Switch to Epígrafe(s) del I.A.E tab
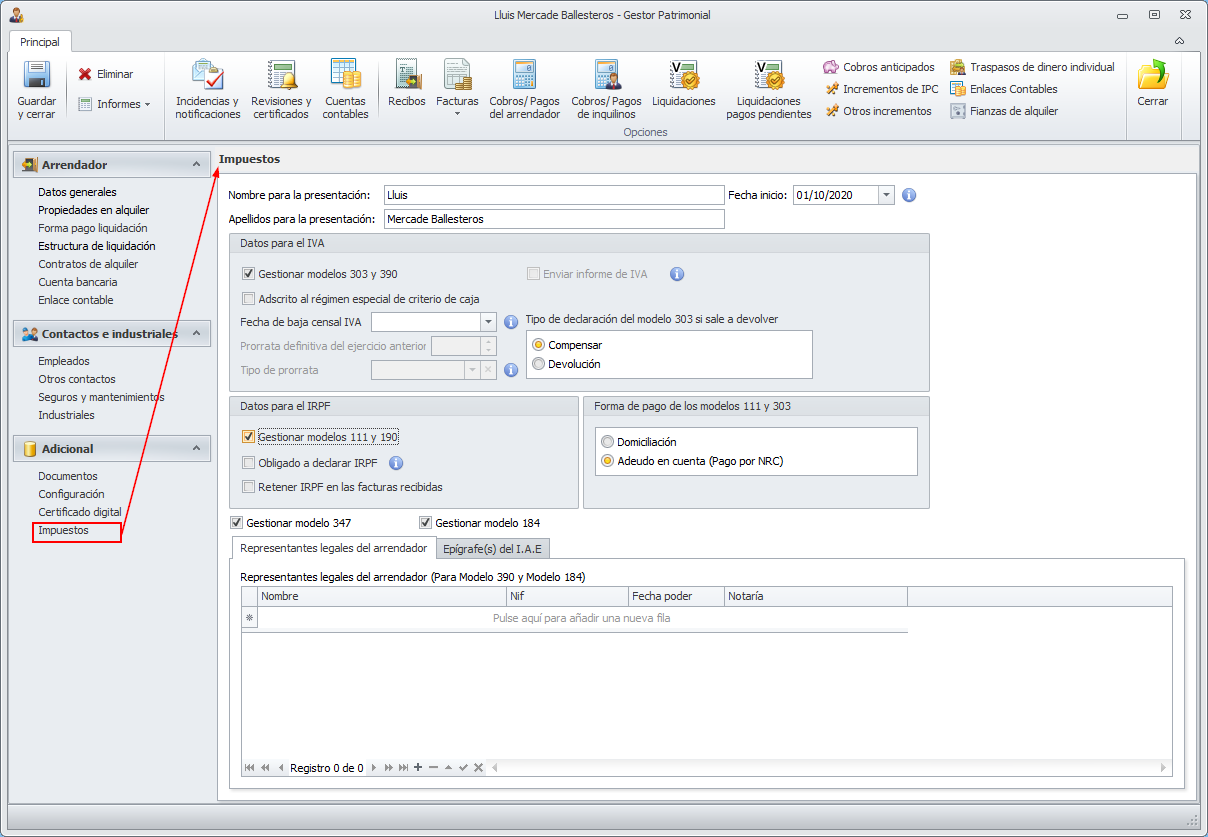 [x=494, y=548]
